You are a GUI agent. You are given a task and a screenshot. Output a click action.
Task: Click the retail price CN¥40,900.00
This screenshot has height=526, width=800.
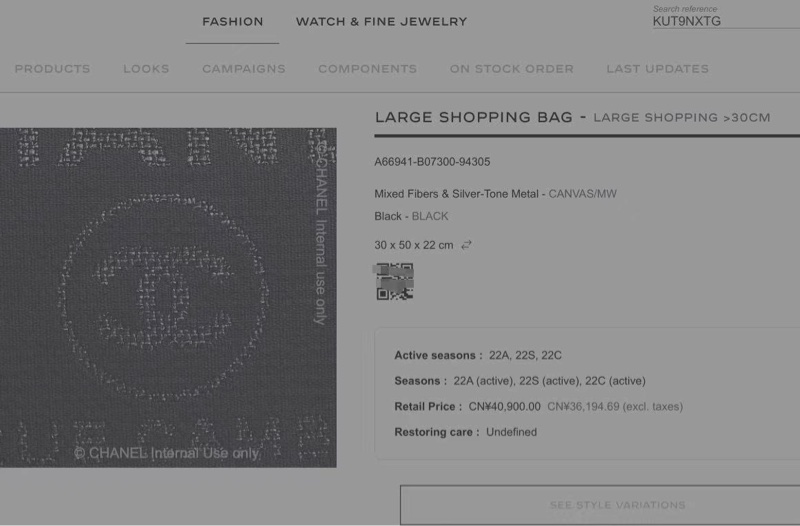pos(505,407)
